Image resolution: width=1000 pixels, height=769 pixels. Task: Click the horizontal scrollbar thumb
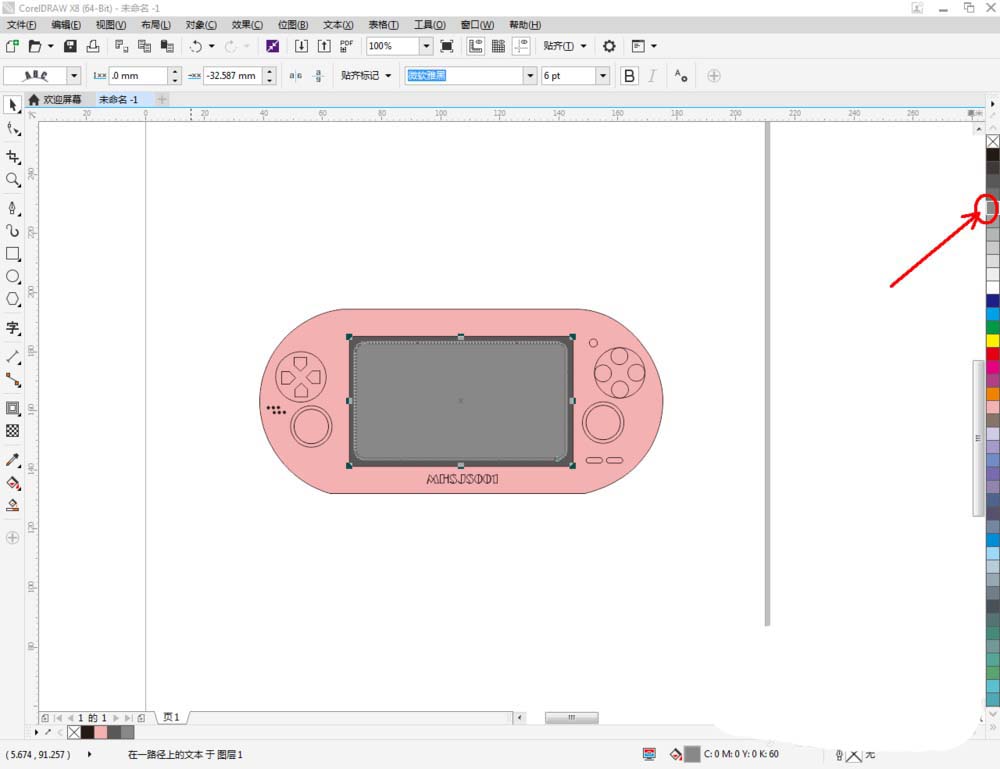(x=571, y=717)
